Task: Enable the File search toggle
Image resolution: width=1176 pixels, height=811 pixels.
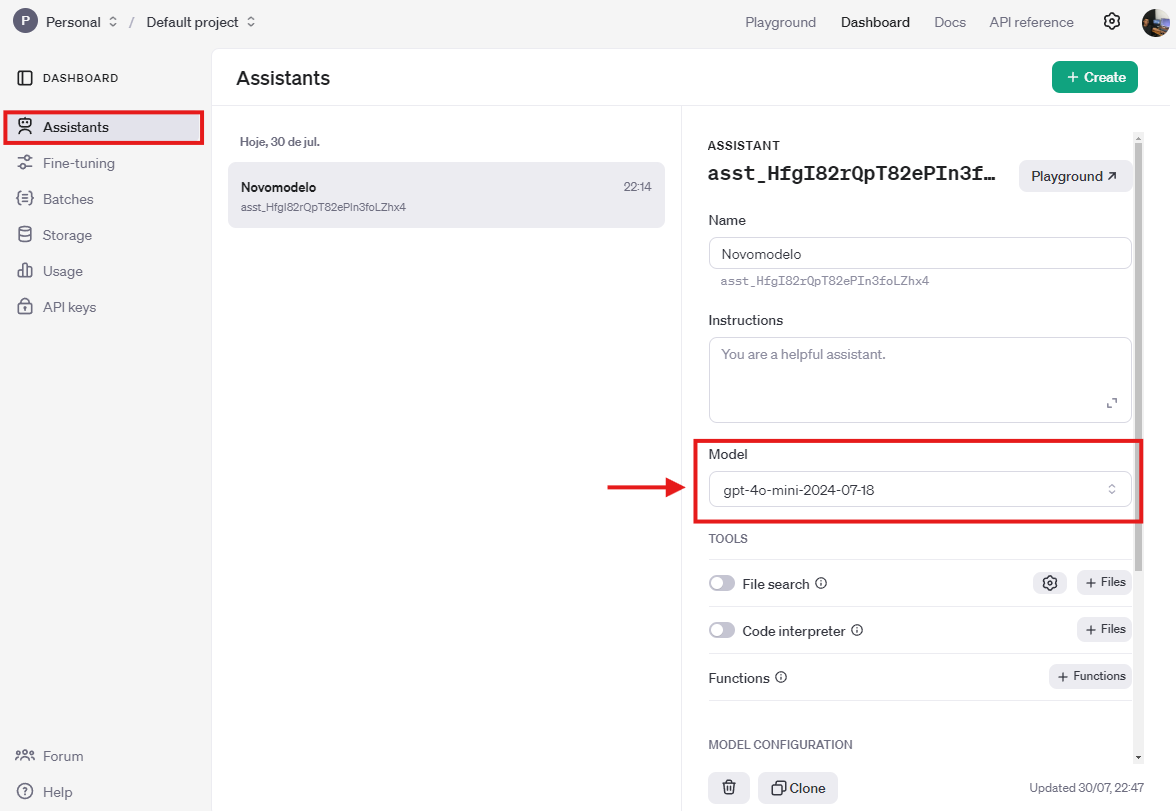Action: [x=721, y=584]
